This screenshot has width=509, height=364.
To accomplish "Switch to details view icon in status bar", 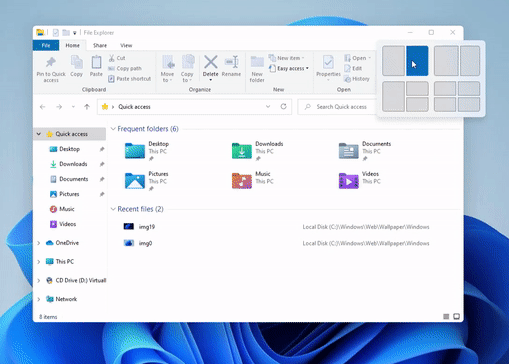I will point(446,316).
